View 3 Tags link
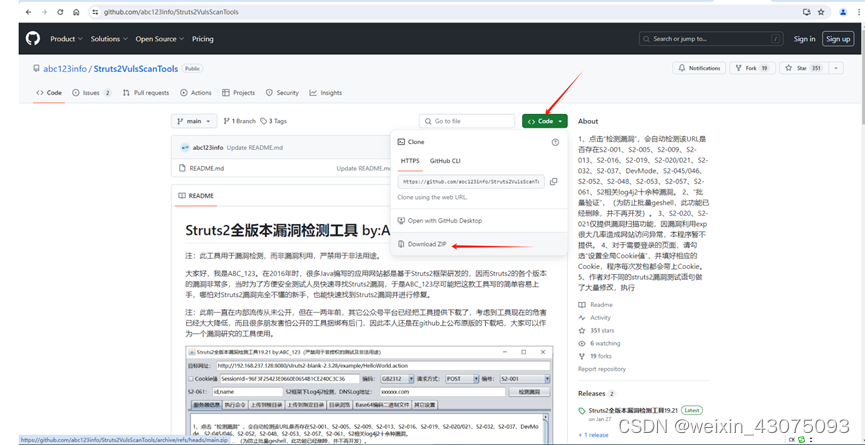The image size is (865, 445). [x=274, y=121]
